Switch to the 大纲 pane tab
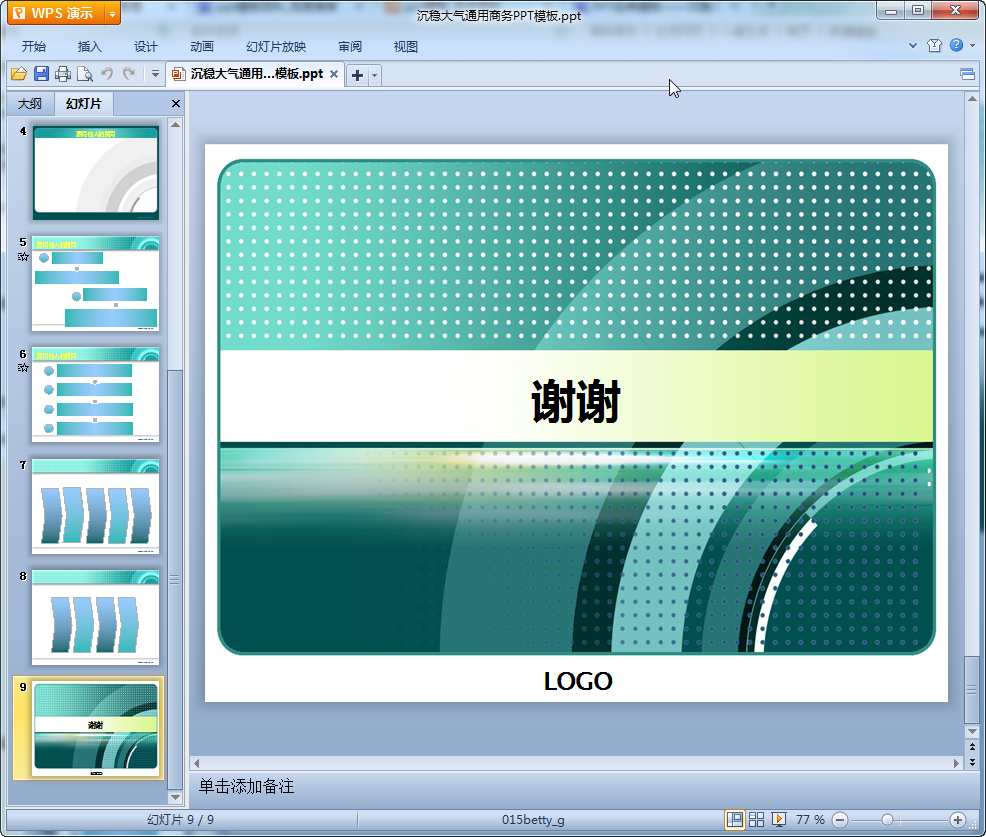Viewport: 986px width, 837px height. click(x=30, y=104)
